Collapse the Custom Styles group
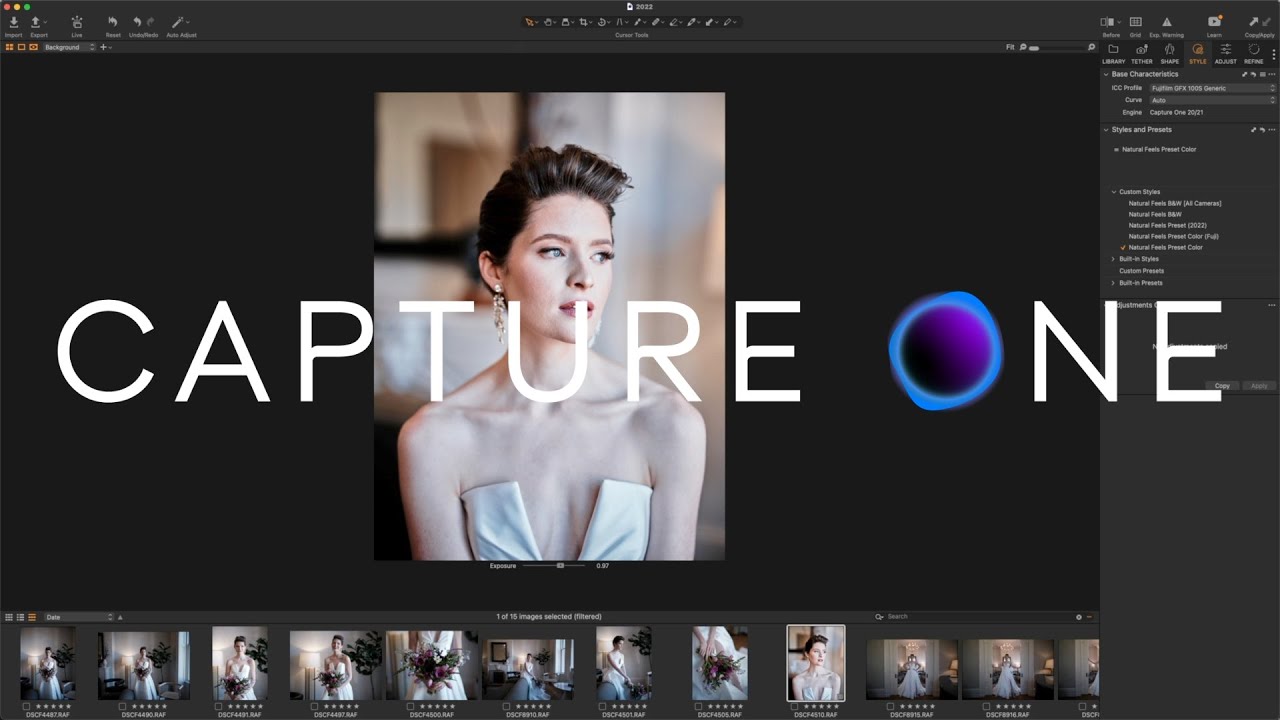This screenshot has width=1280, height=720. click(x=1114, y=192)
